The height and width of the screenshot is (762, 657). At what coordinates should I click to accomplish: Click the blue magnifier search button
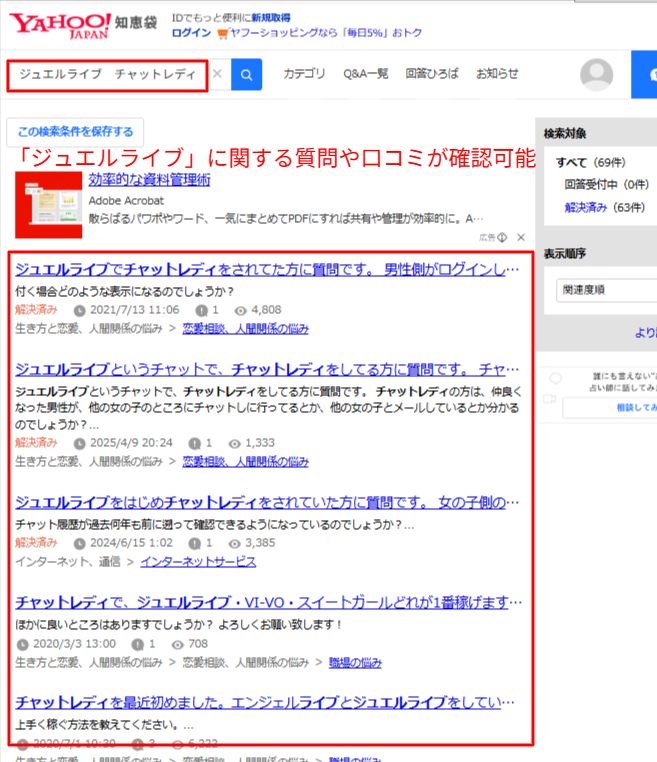pos(246,74)
